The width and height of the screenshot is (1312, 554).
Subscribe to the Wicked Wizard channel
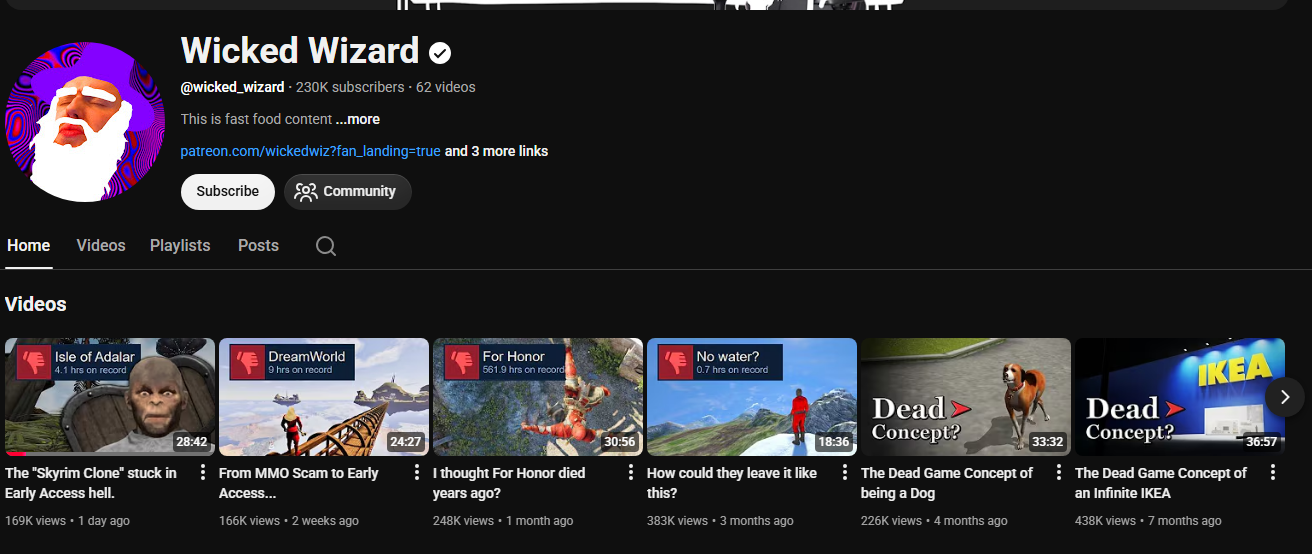click(228, 191)
